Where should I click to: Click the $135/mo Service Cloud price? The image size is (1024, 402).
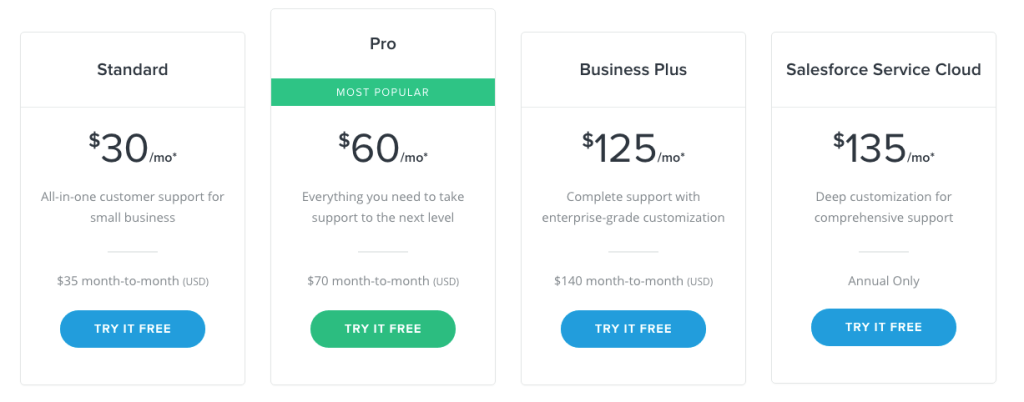coord(883,149)
